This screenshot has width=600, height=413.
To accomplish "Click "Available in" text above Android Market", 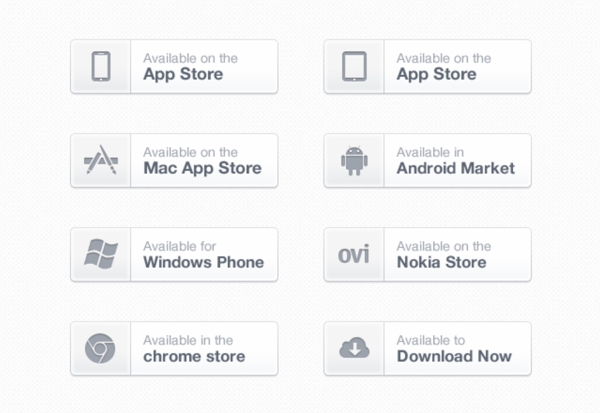I will pyautogui.click(x=430, y=152).
